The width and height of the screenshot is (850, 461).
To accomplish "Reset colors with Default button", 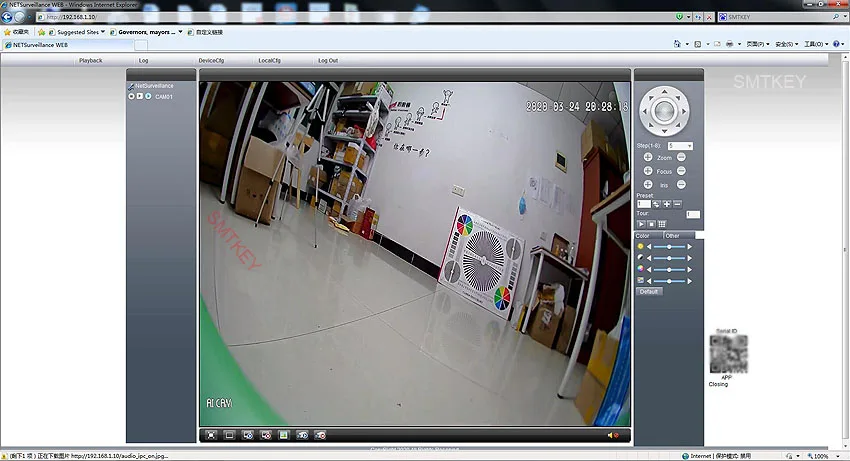I will click(x=649, y=292).
